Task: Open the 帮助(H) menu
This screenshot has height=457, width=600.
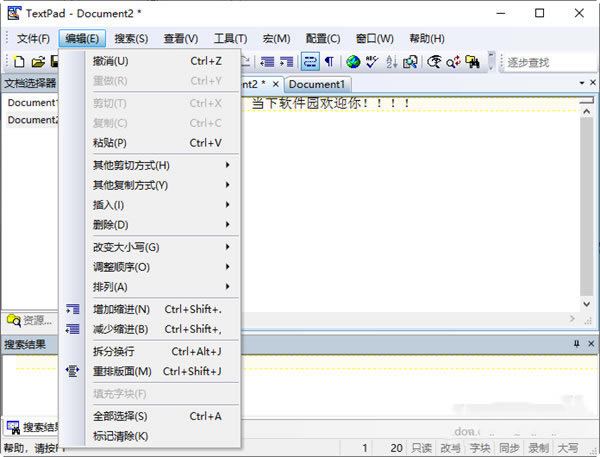Action: [x=427, y=39]
